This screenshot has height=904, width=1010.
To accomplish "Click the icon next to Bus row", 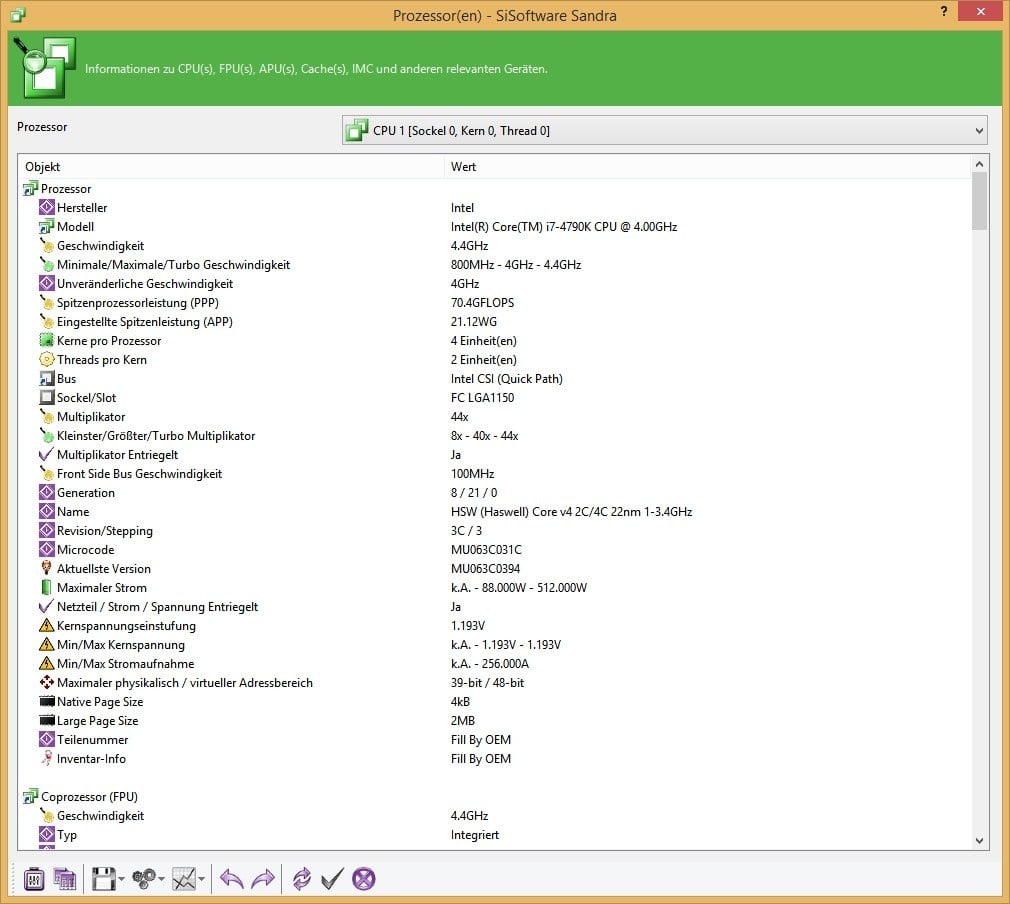I will click(46, 378).
